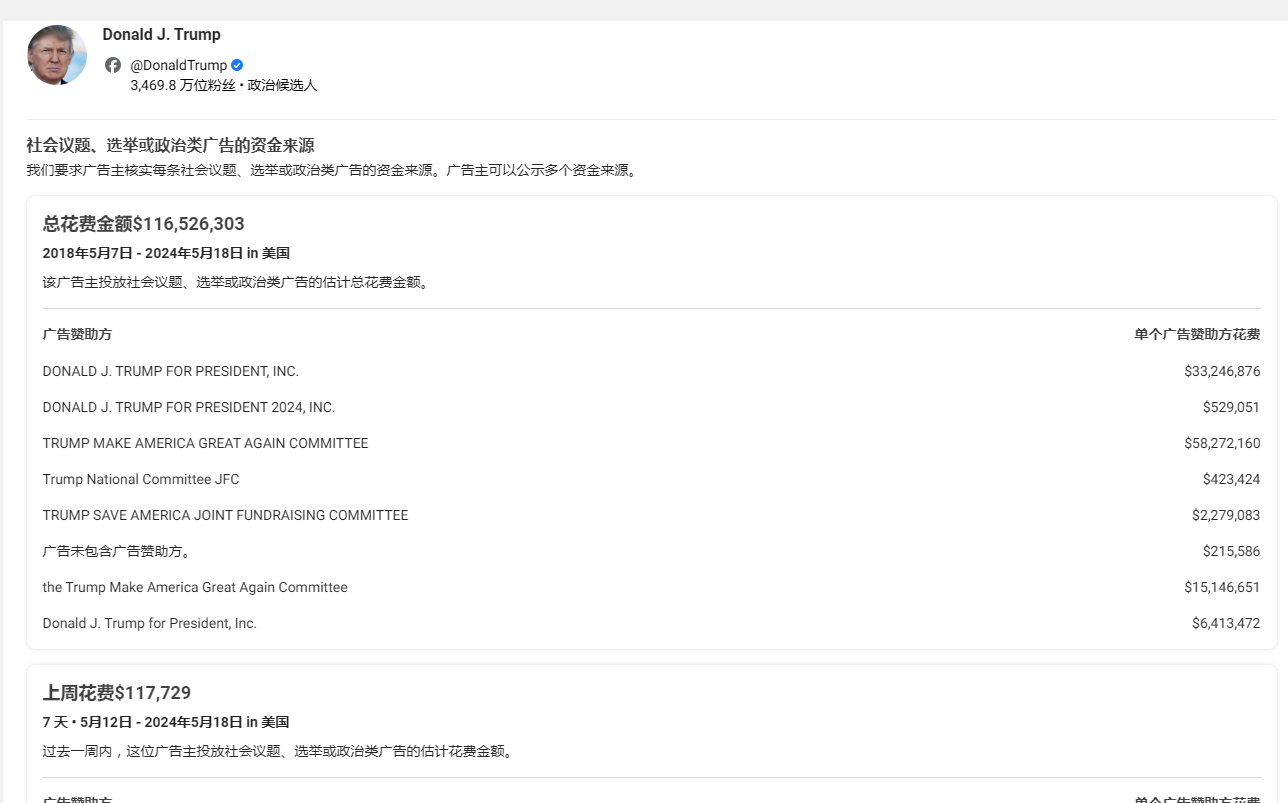The height and width of the screenshot is (803, 1288).
Task: Click the 3,469.8 万位粉丝 follower count
Action: click(x=183, y=86)
